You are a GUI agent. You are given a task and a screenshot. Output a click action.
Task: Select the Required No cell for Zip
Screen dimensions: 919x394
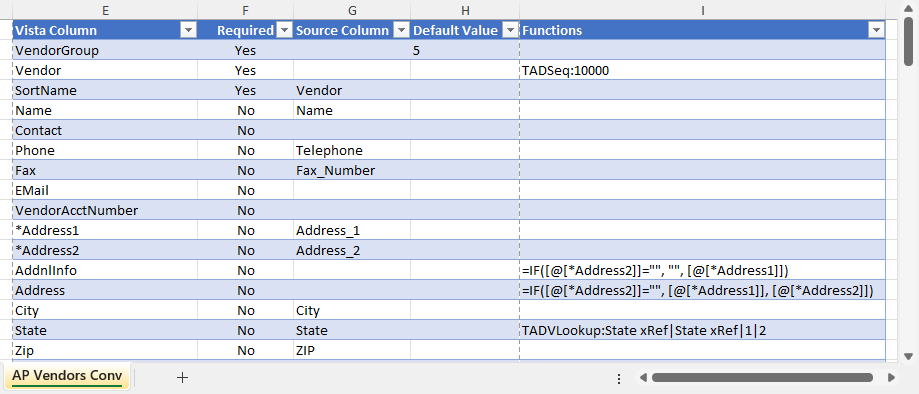pos(246,350)
